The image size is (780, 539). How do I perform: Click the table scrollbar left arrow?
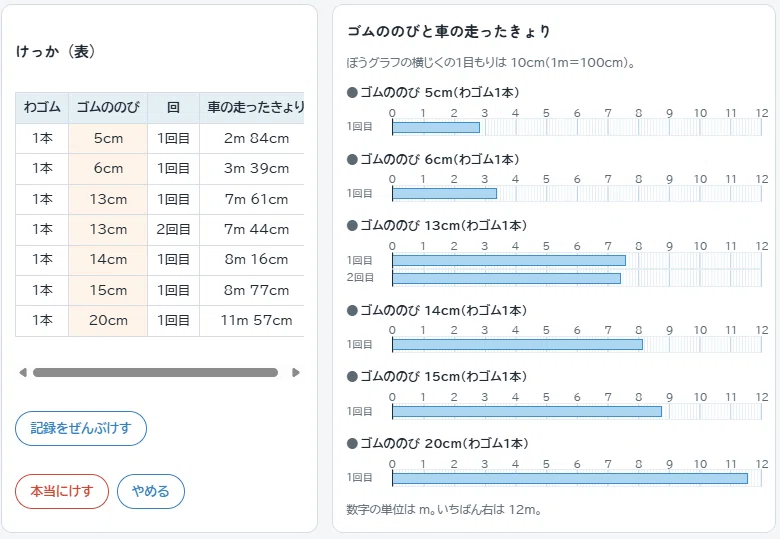click(x=22, y=372)
